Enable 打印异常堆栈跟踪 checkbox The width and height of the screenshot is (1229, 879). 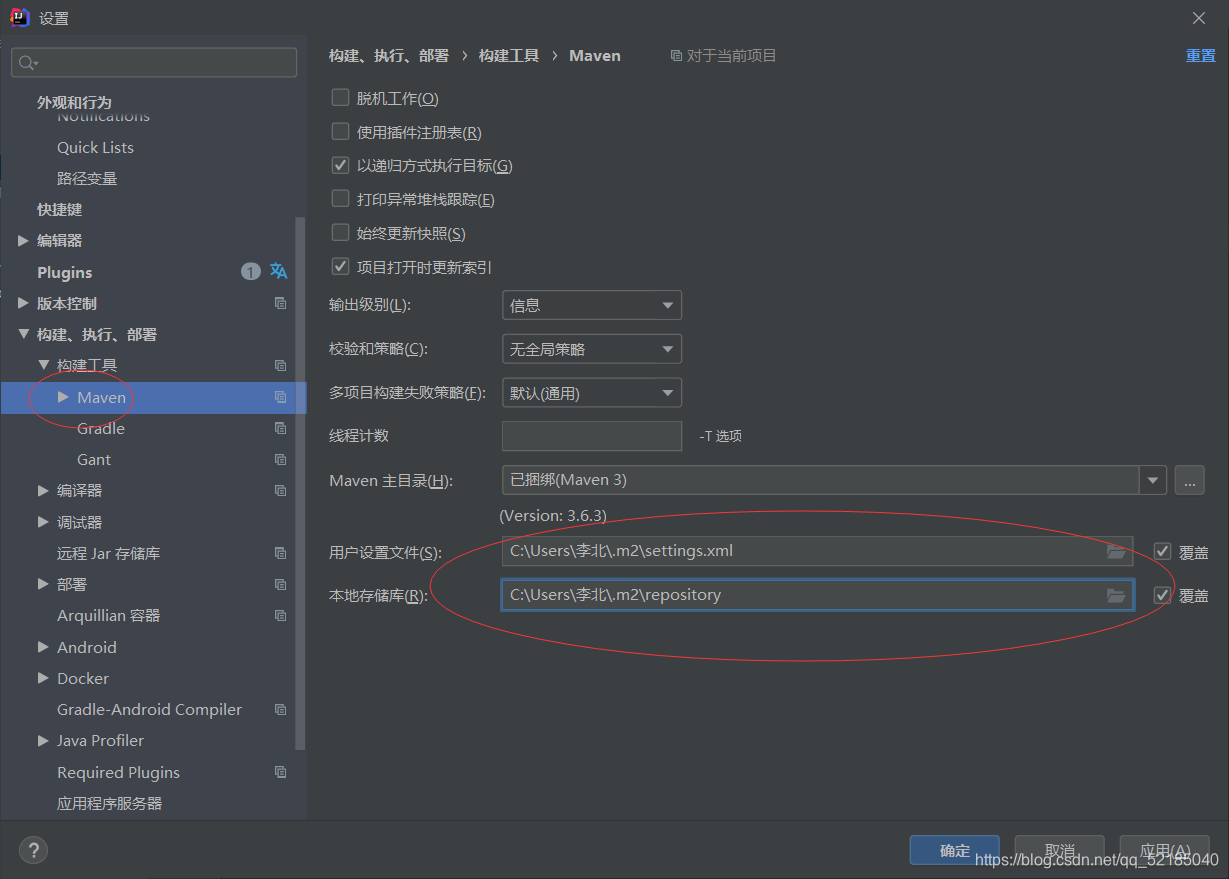click(340, 199)
